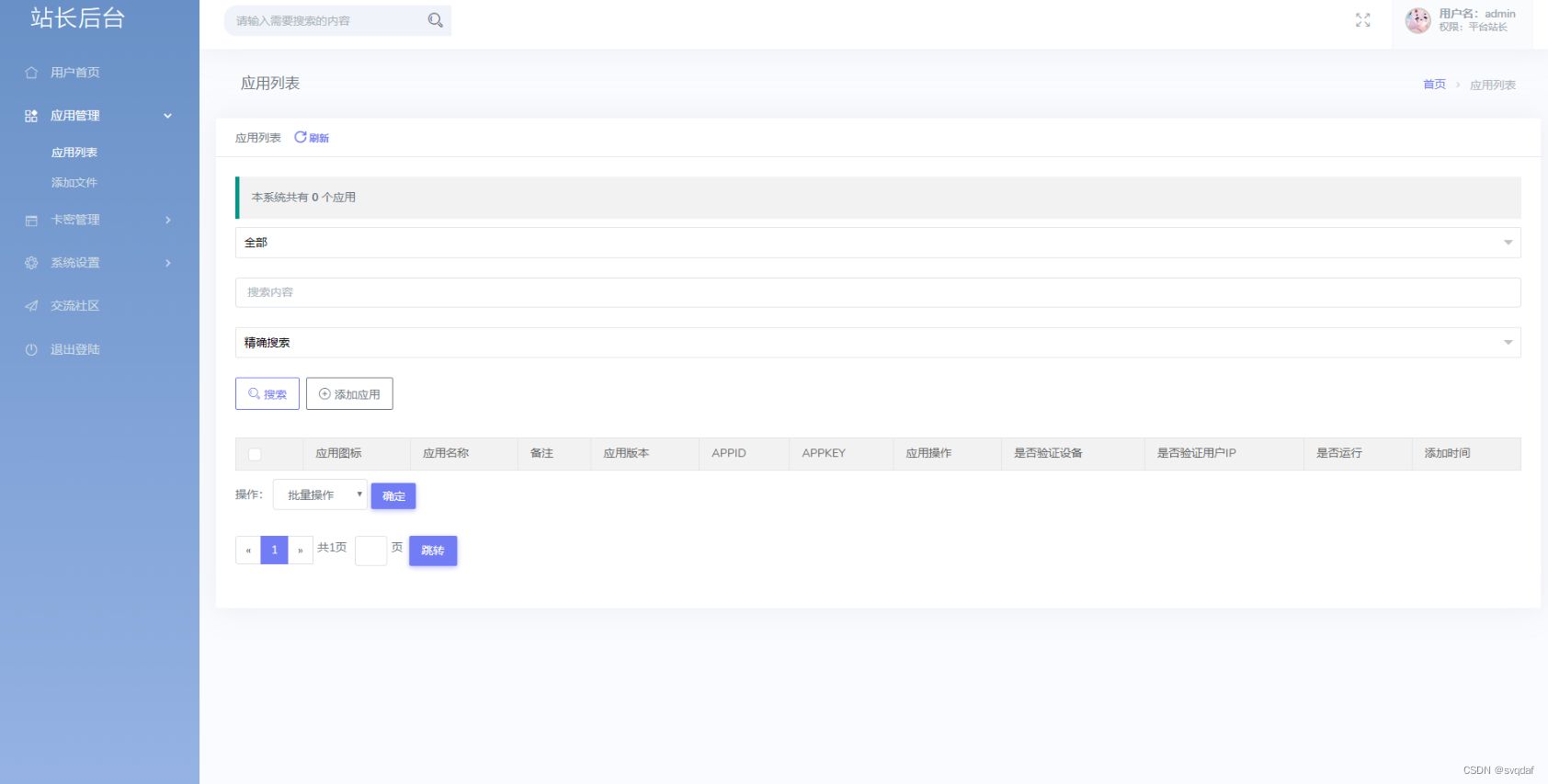Click the 首页 breadcrumb link
1548x784 pixels.
click(x=1434, y=85)
